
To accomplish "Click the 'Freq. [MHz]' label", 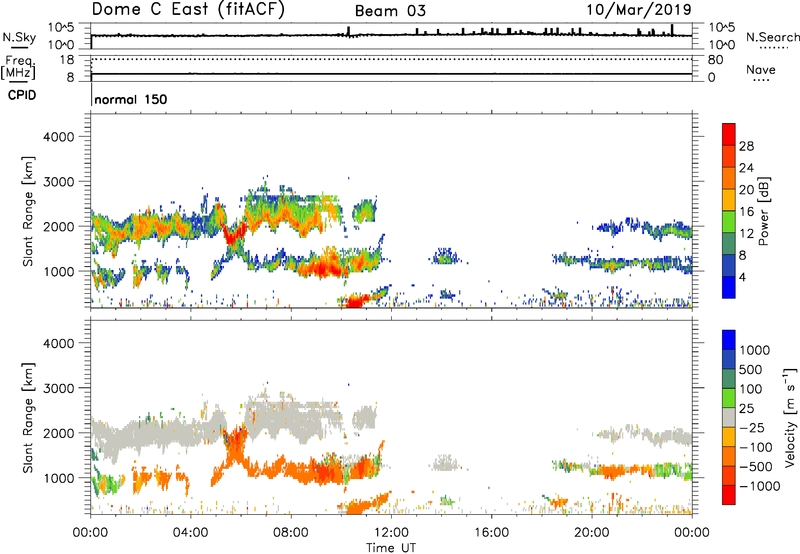I will coord(18,67).
